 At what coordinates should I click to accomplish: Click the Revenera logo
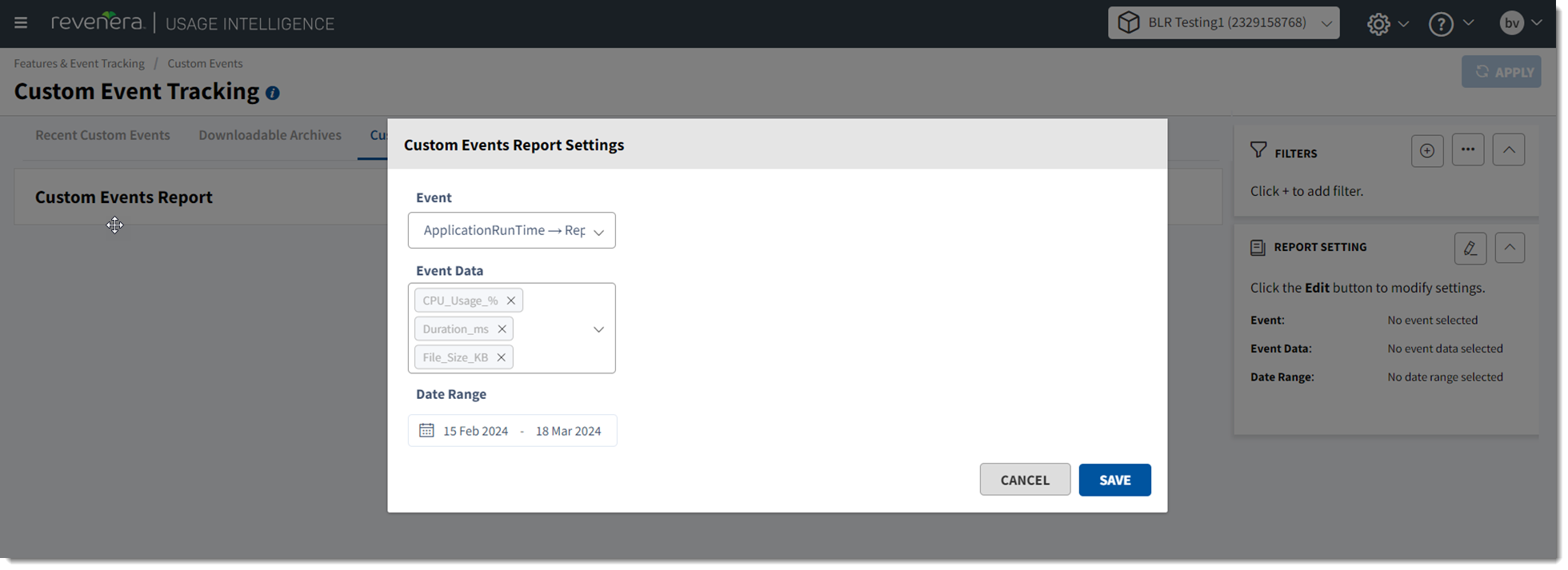tap(98, 22)
